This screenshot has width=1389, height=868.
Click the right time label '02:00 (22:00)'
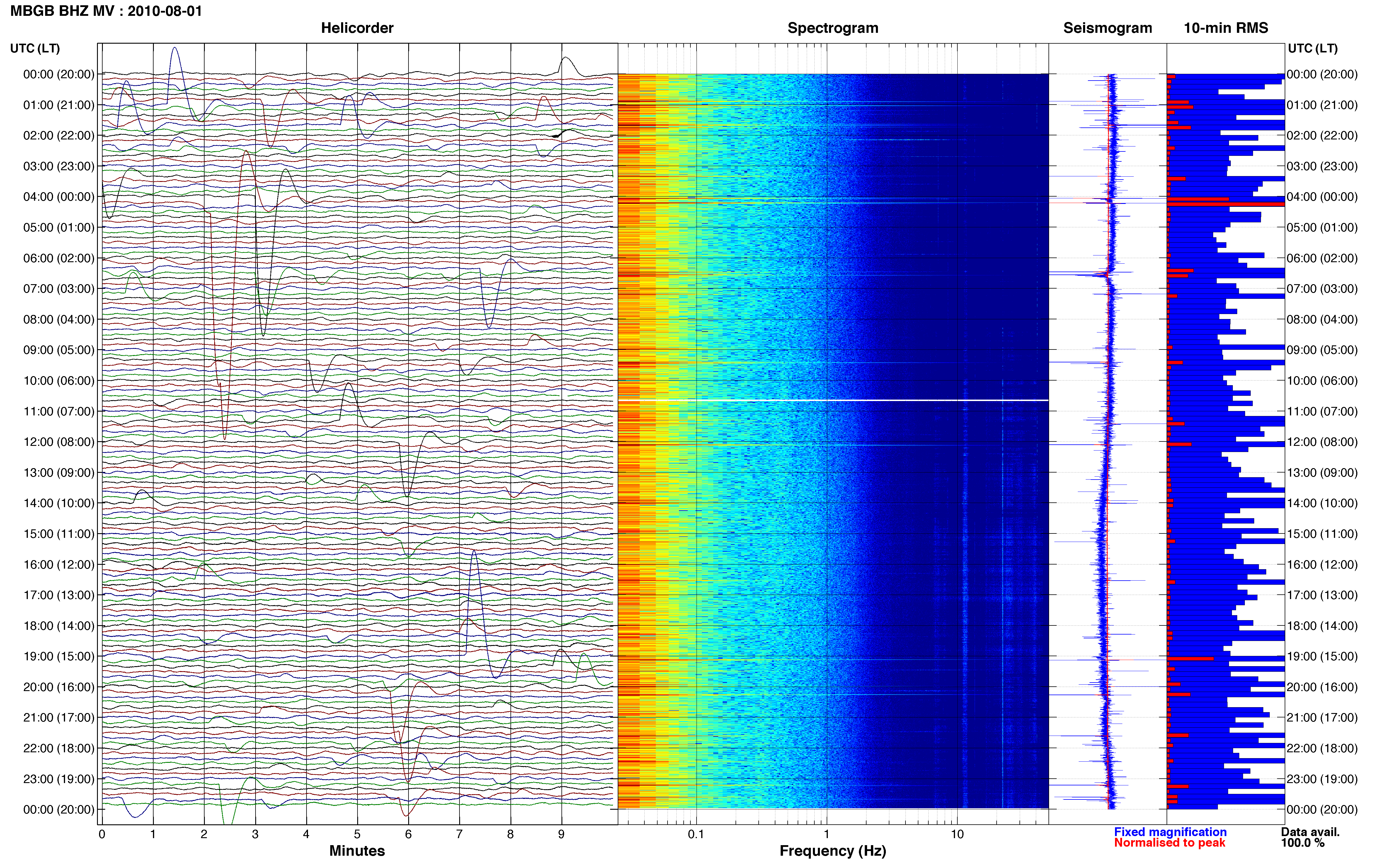1322,135
